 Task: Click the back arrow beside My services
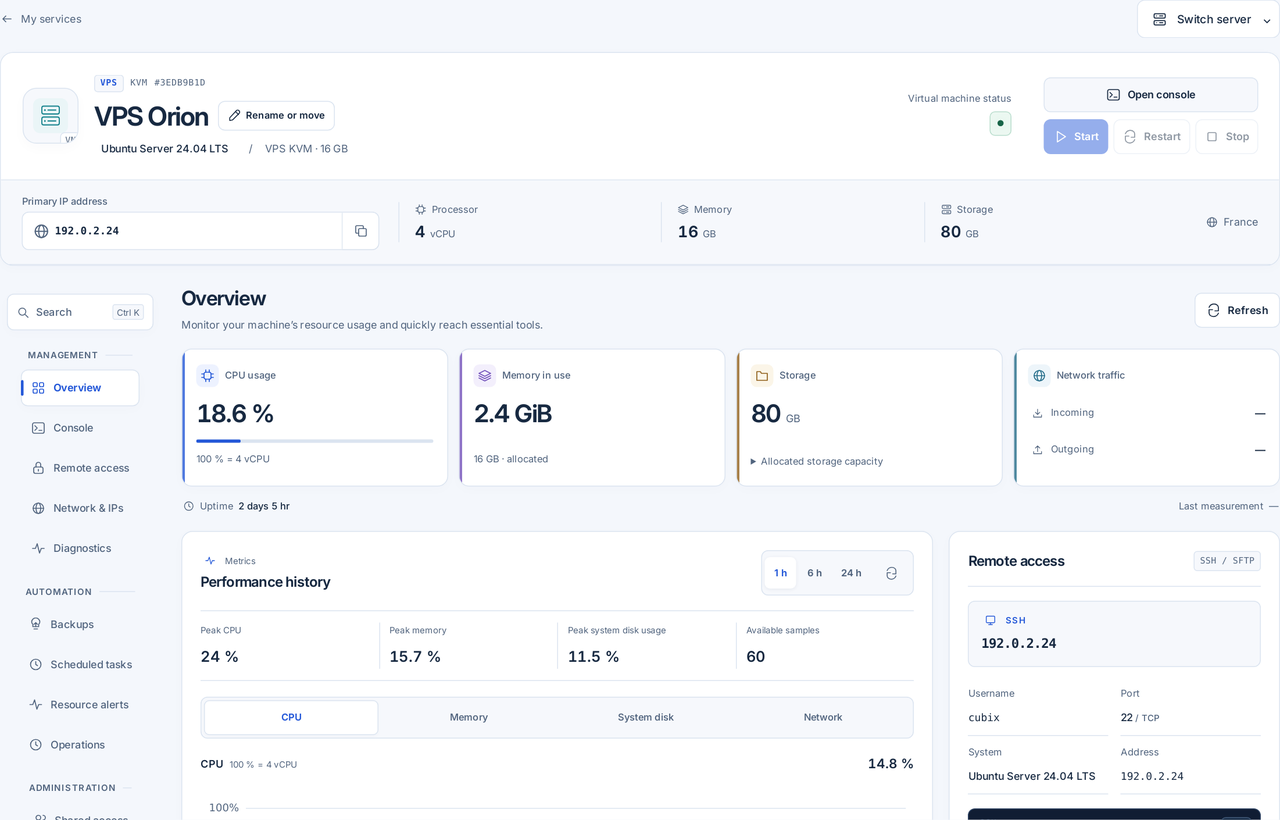(7, 19)
